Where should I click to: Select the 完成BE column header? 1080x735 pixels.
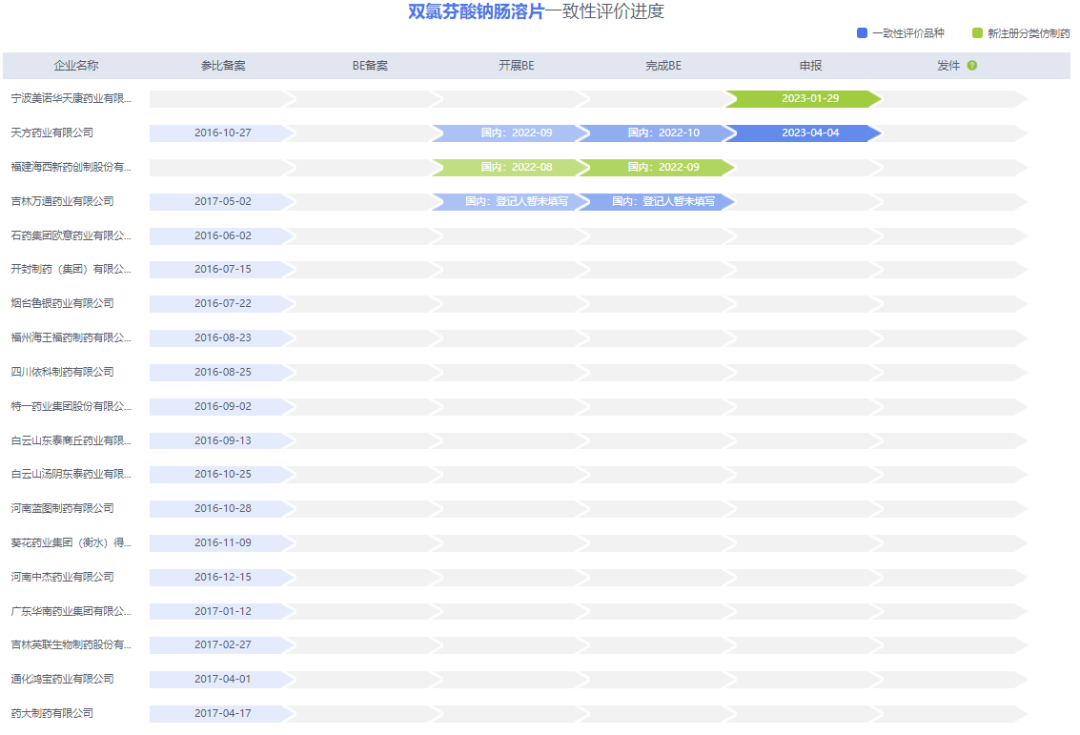pos(663,66)
